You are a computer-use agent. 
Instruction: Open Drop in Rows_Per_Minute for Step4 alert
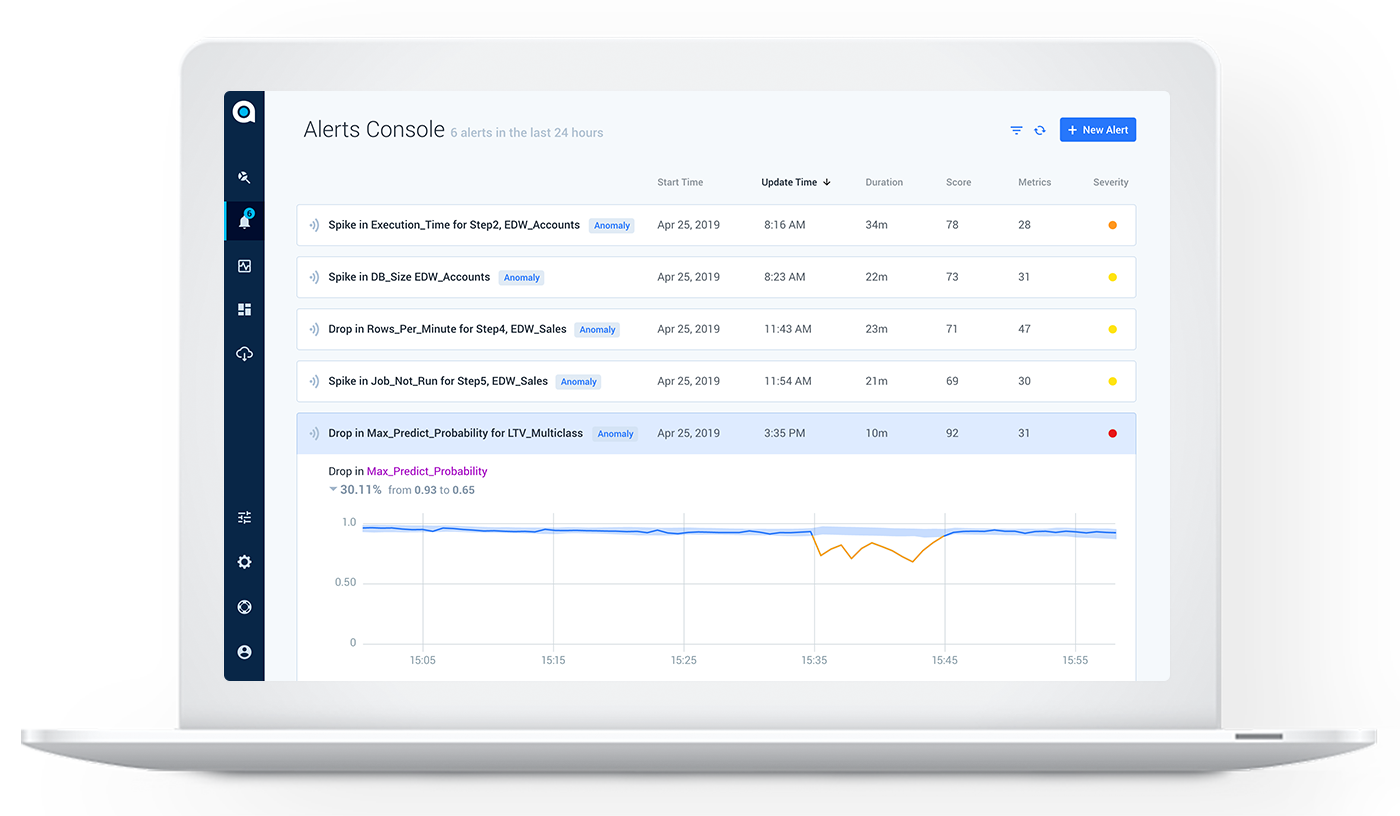pyautogui.click(x=716, y=329)
